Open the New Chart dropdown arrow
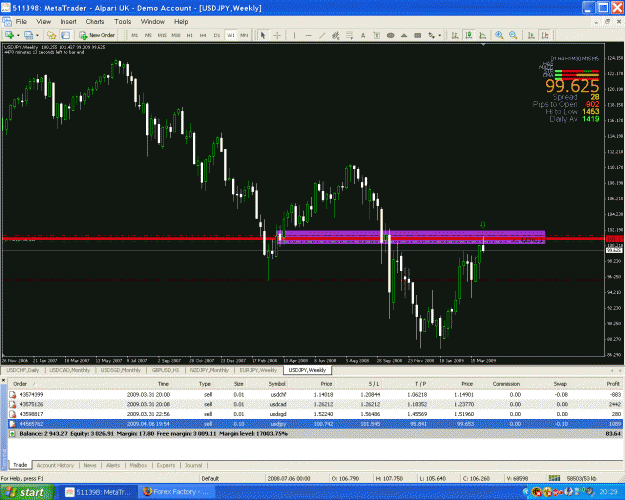Viewport: 625px width, 500px height. point(18,35)
